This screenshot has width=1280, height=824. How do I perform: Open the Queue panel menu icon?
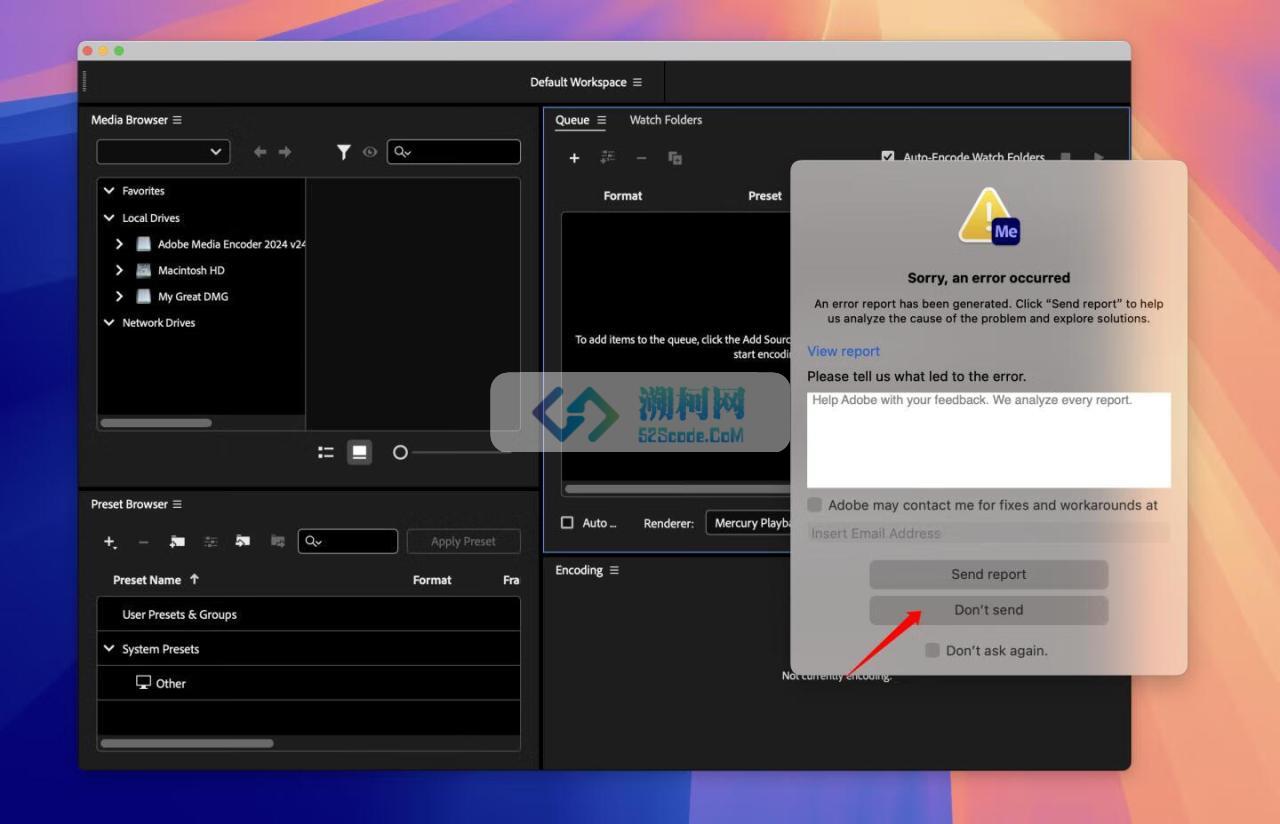pyautogui.click(x=601, y=120)
